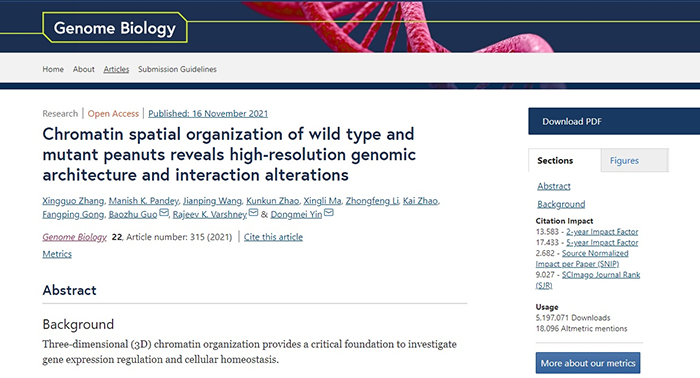This screenshot has height=378, width=700.
Task: Click the email icon next to Baozhu Guo
Action: coord(164,212)
